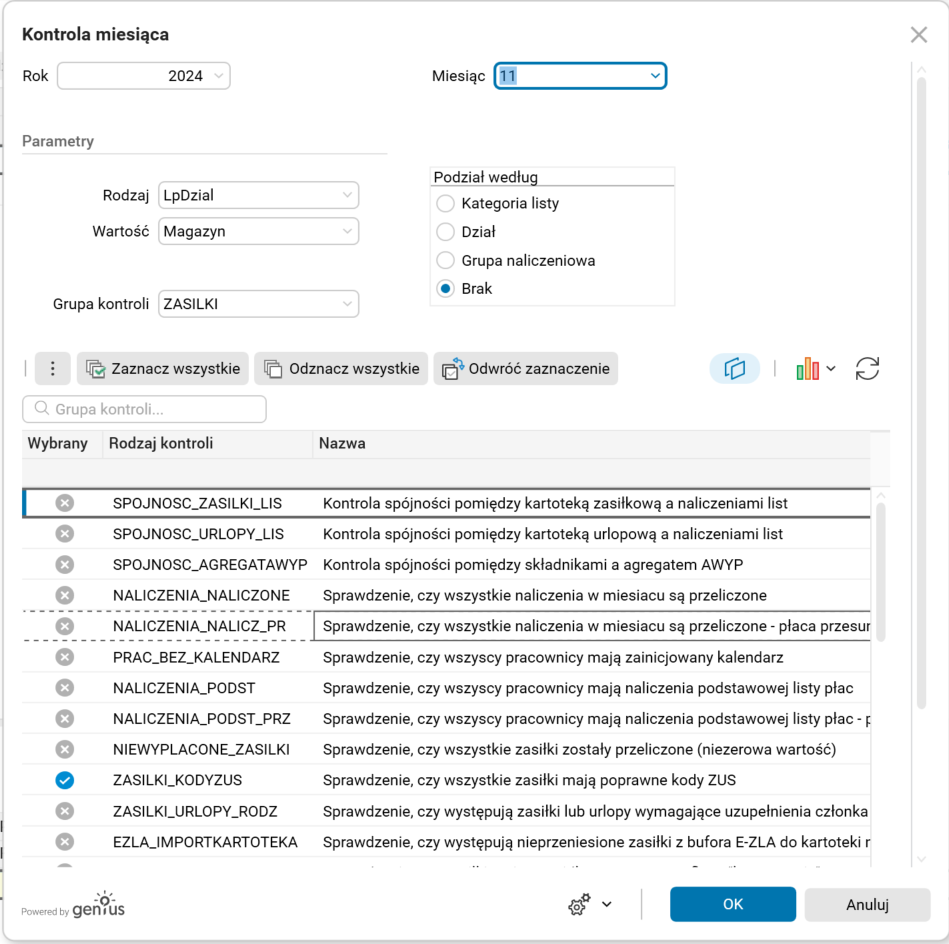Click the Genius logo in footer
The height and width of the screenshot is (944, 949).
[98, 905]
